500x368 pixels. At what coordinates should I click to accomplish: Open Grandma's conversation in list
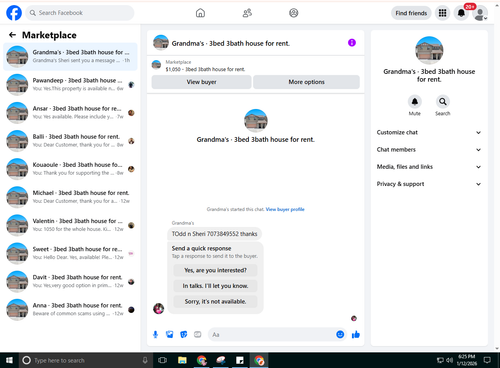click(70, 56)
